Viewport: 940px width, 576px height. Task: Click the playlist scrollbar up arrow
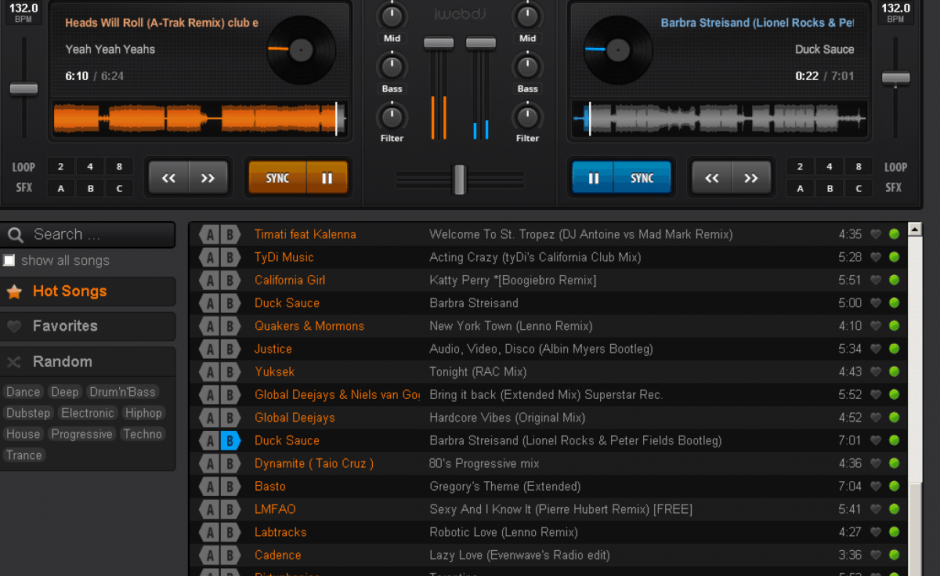pyautogui.click(x=913, y=228)
